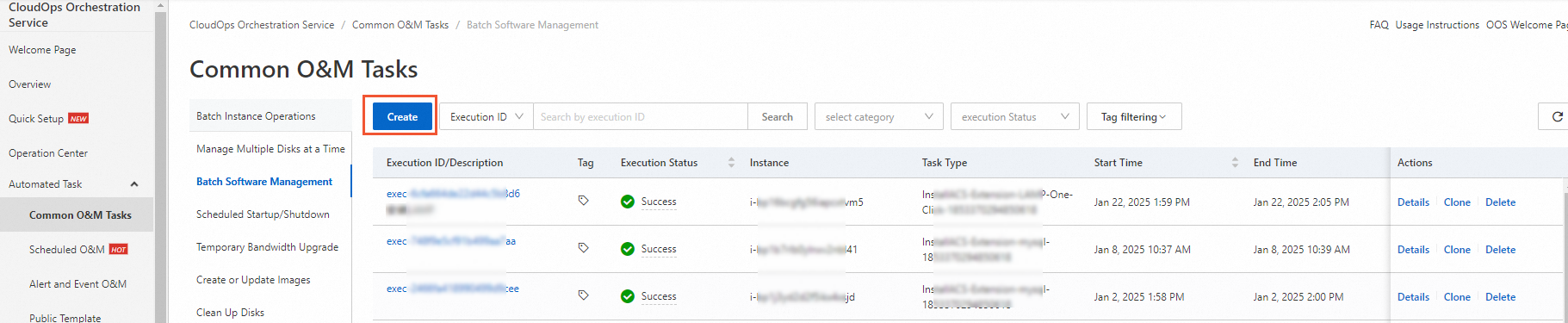Click the tag icon in third row
The image size is (1568, 323).
[x=583, y=295]
